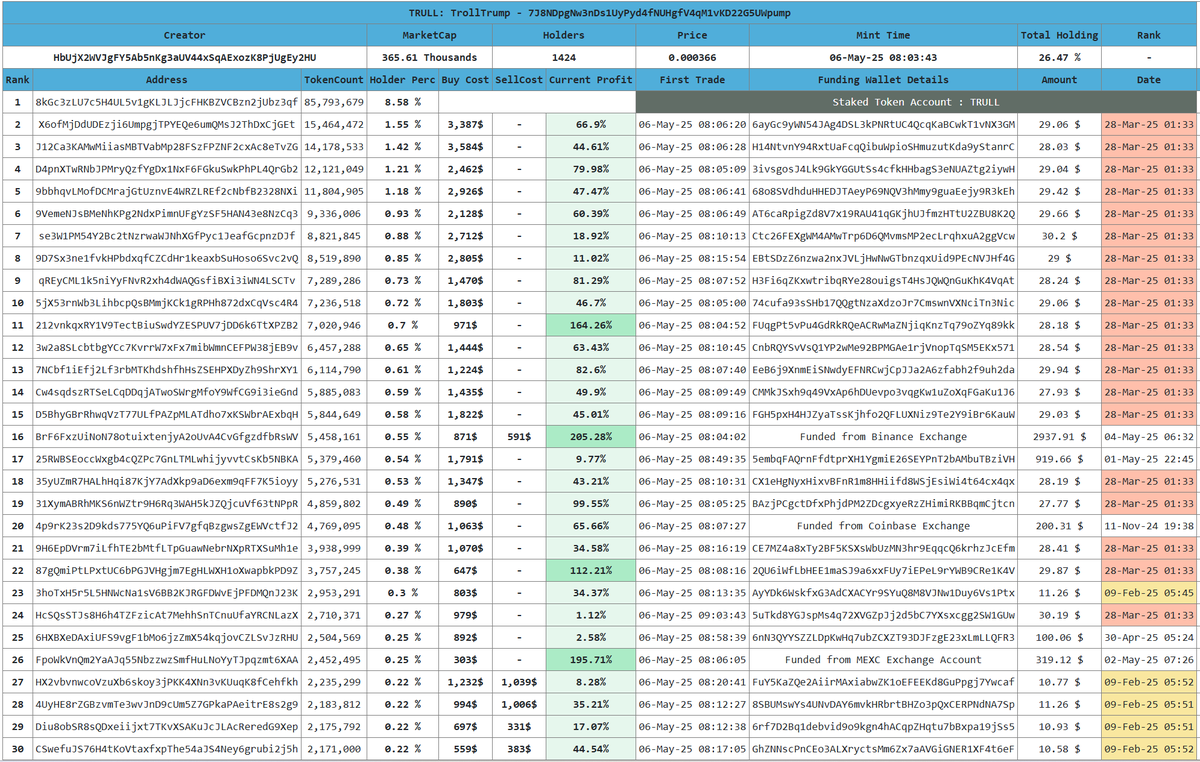This screenshot has width=1200, height=762.
Task: Select the amount 100.06 $
Action: pos(1059,637)
